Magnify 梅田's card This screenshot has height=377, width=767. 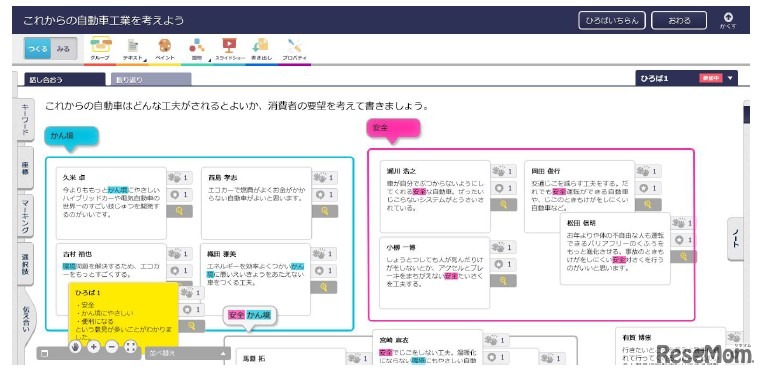[324, 288]
